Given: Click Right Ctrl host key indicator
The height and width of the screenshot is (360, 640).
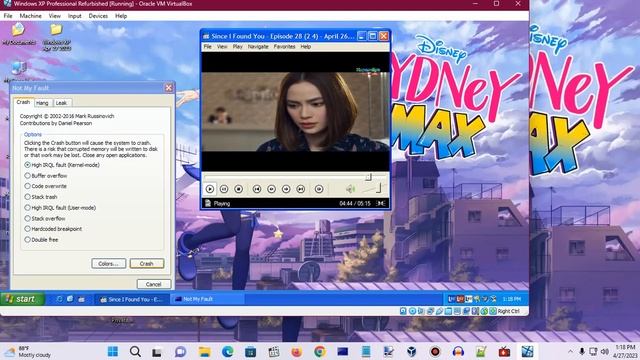Looking at the screenshot, I should 509,311.
